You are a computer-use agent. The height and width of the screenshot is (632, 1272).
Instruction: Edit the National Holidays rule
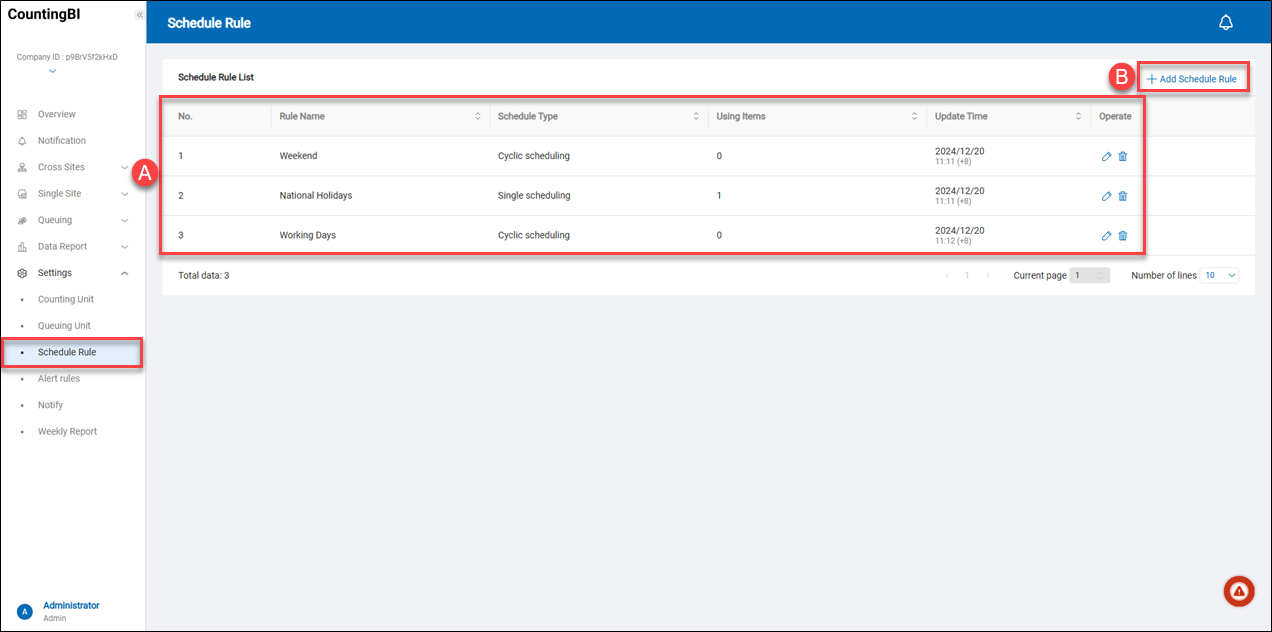(1106, 196)
